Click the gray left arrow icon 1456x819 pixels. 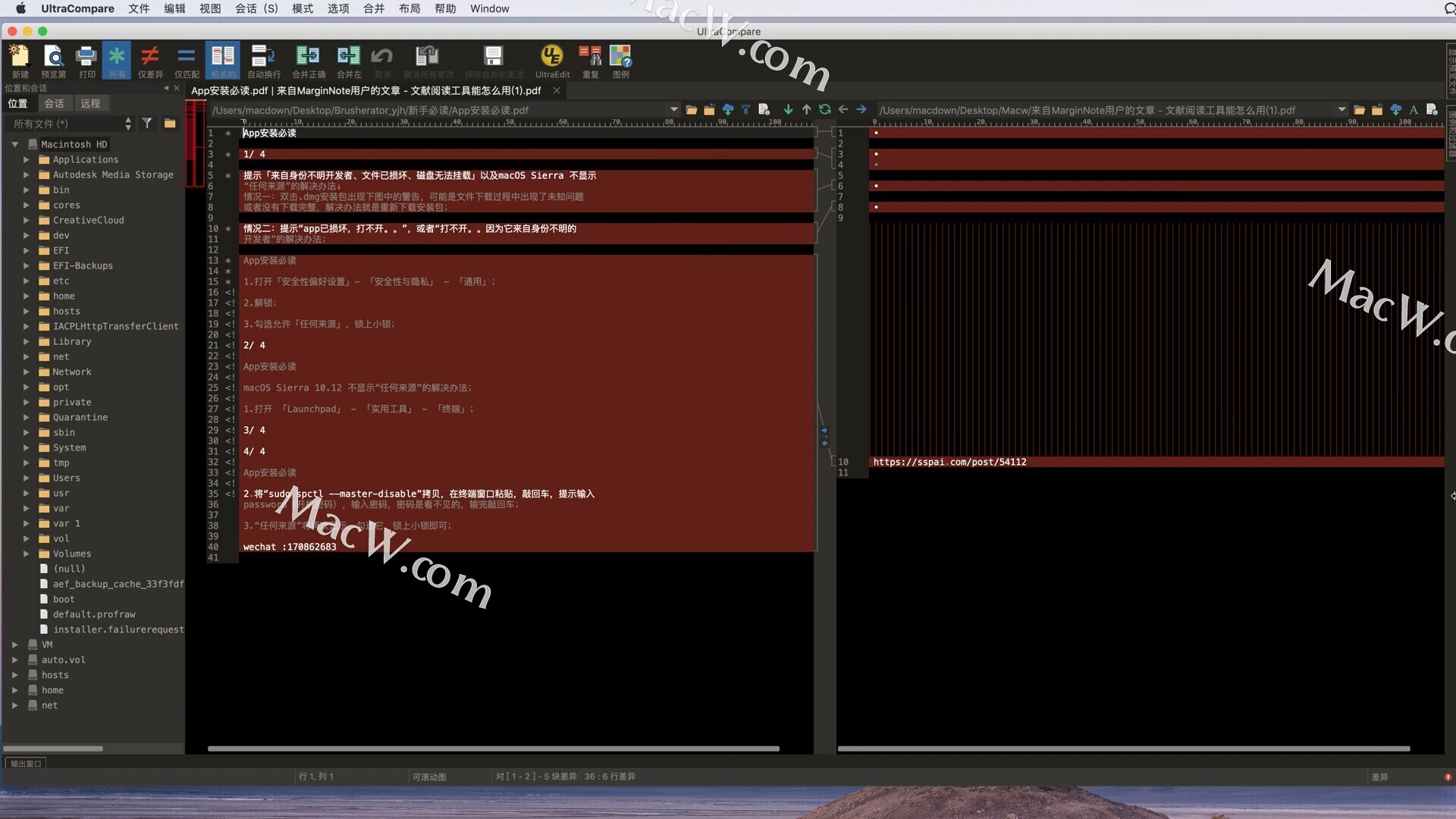click(x=843, y=110)
